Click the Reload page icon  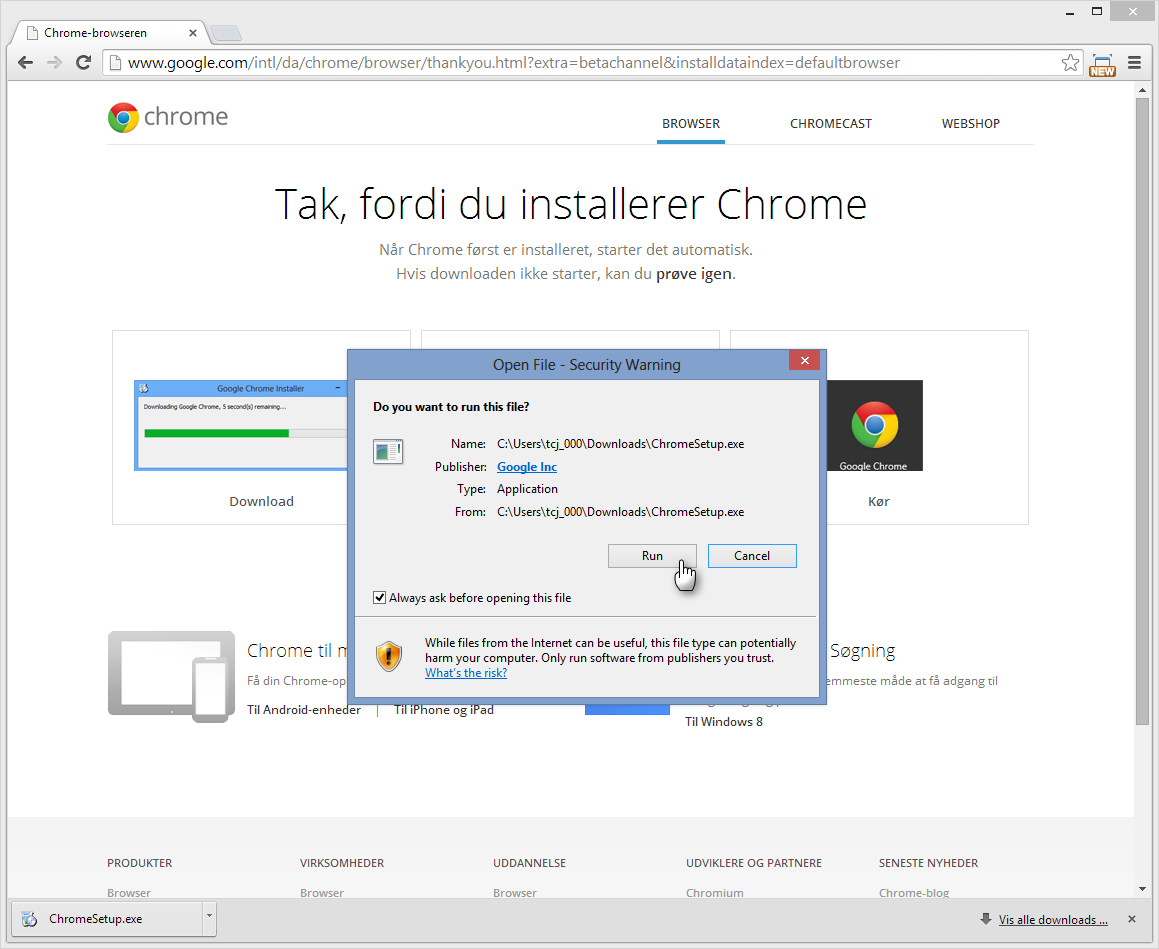(x=84, y=63)
